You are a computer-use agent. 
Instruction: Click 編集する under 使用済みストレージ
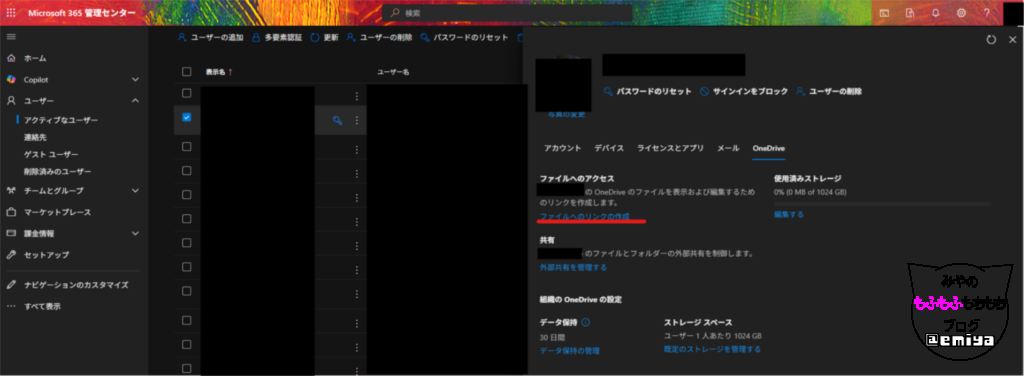789,214
